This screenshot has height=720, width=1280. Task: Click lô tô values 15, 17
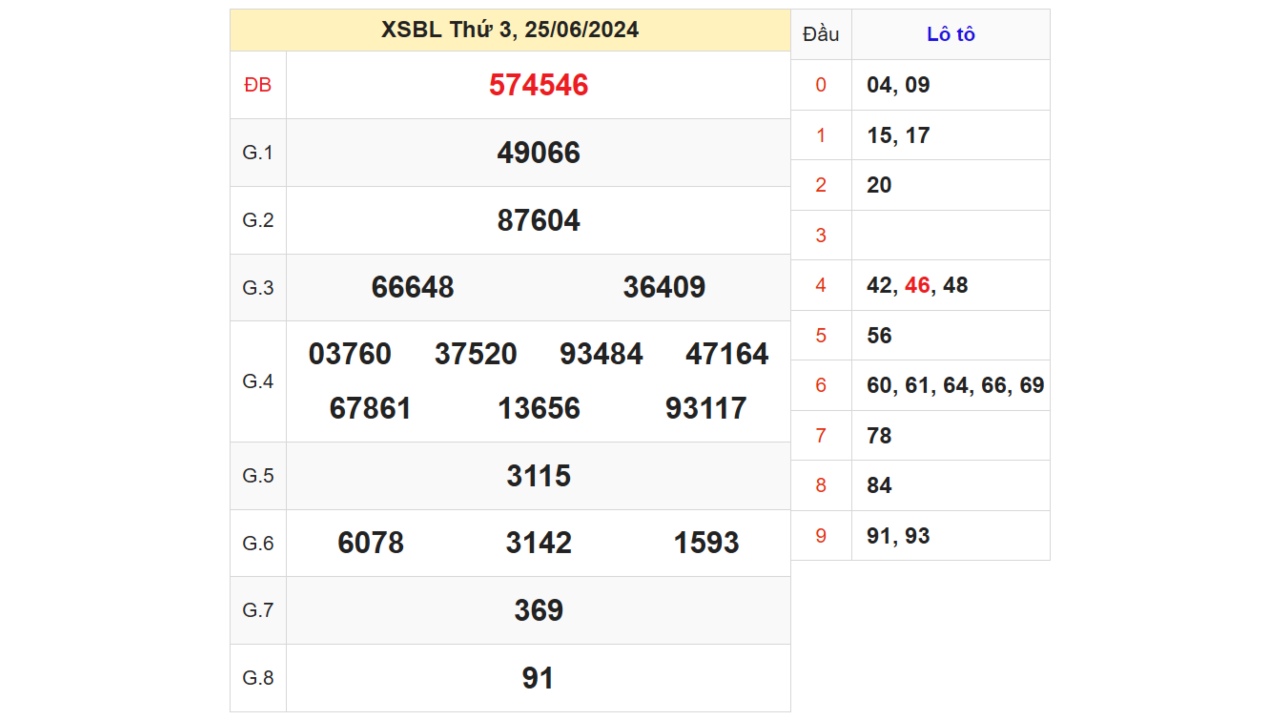point(898,135)
